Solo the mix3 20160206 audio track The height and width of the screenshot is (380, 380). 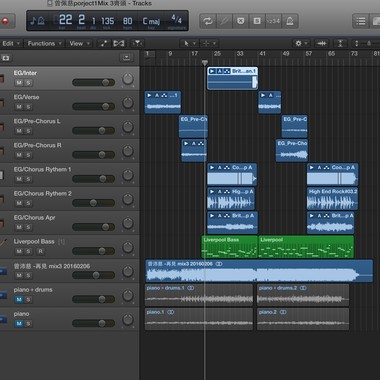[28, 275]
